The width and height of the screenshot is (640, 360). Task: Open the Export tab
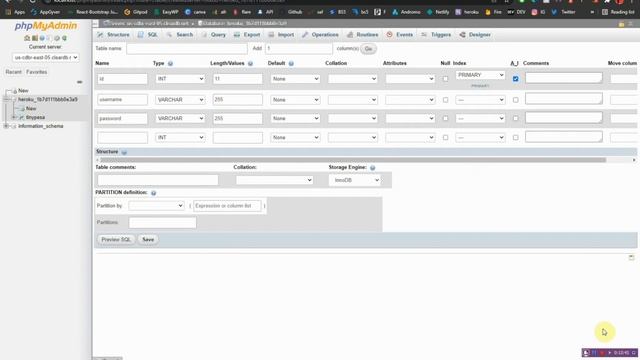(247, 35)
